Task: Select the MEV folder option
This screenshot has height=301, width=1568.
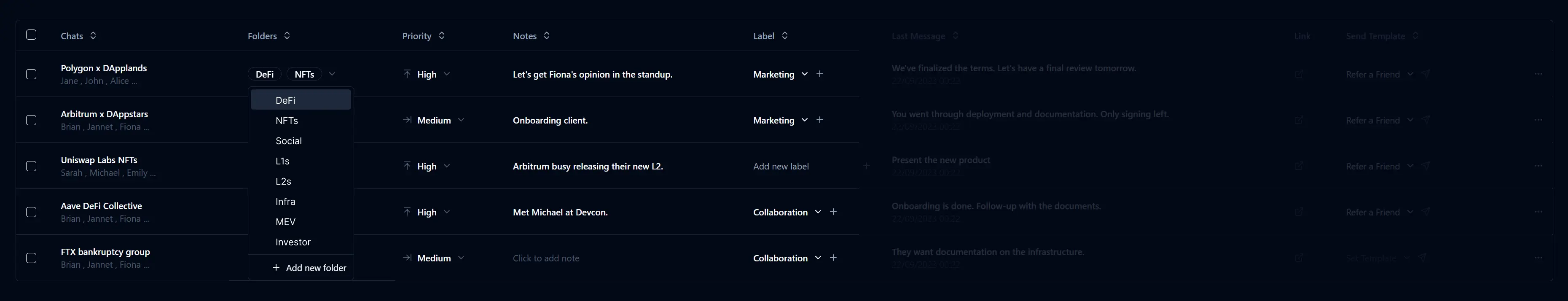Action: [285, 222]
